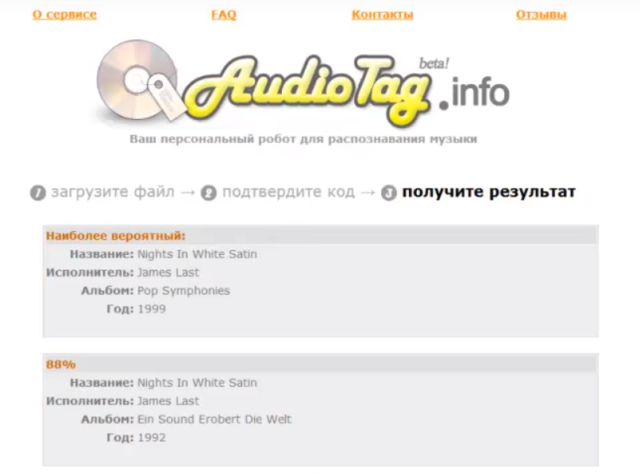Click the 88% match result header
Image resolution: width=640 pixels, height=474 pixels.
(x=61, y=364)
